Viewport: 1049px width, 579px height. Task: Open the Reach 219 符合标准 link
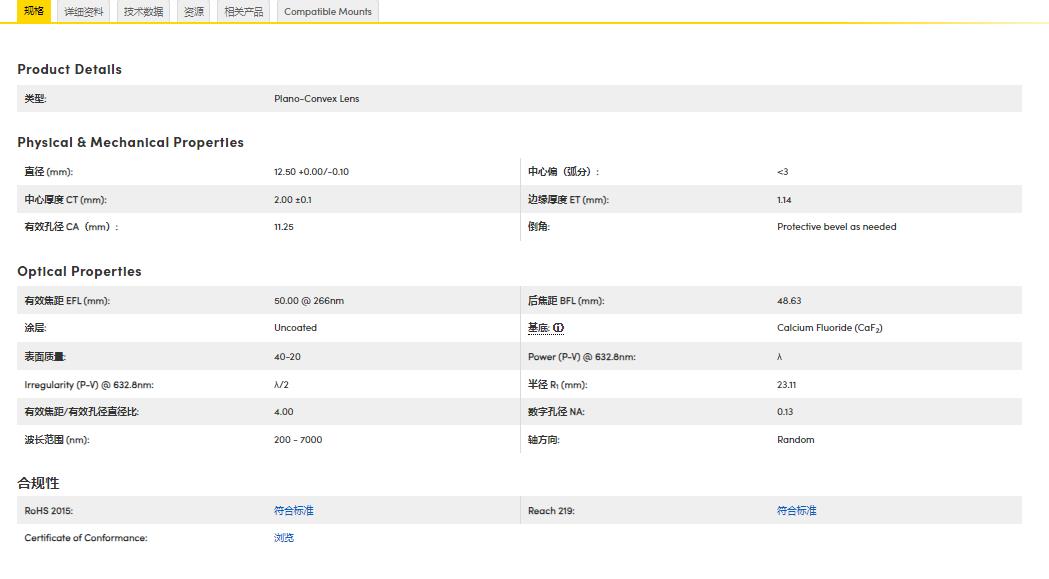click(796, 511)
